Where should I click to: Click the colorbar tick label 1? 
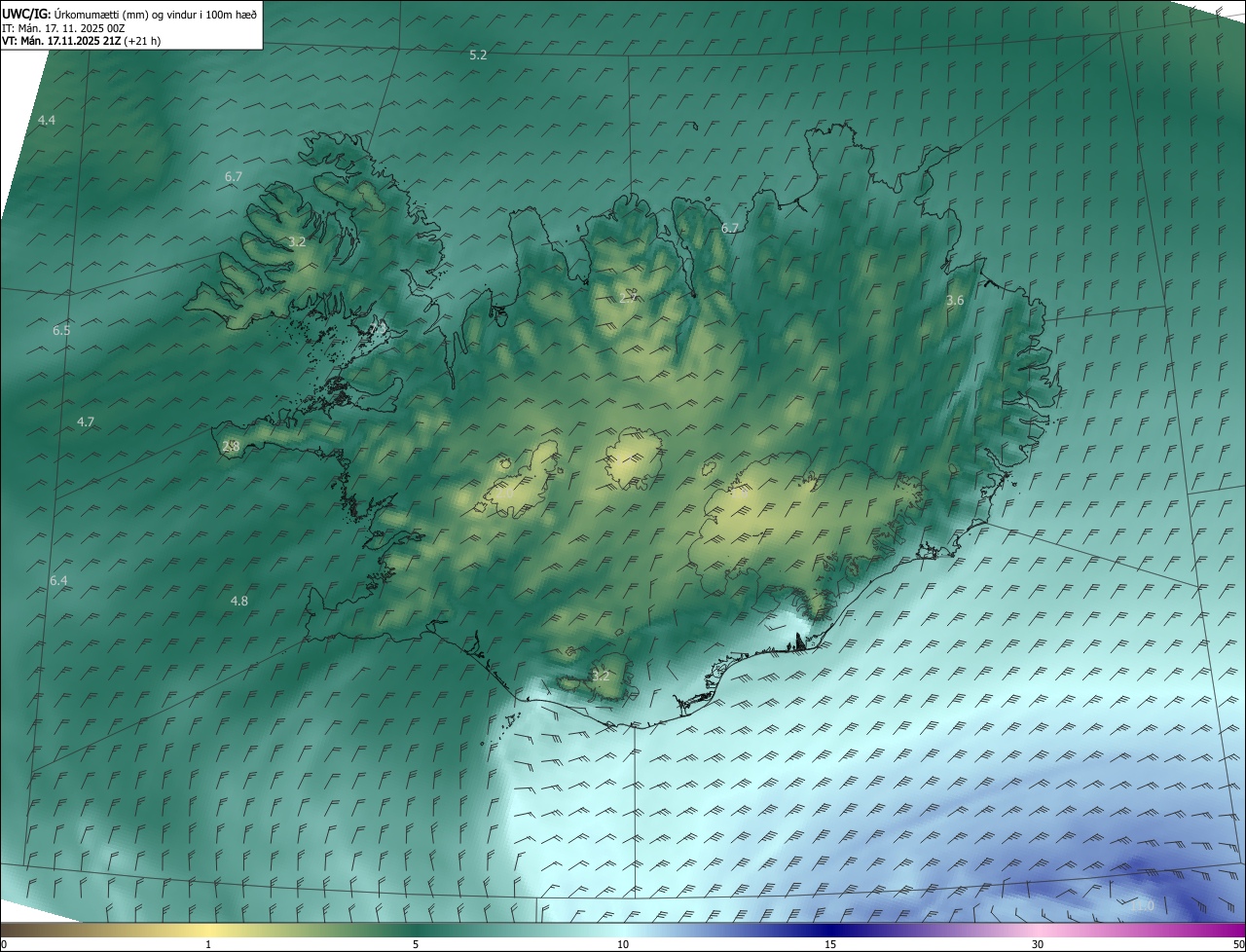tap(208, 944)
